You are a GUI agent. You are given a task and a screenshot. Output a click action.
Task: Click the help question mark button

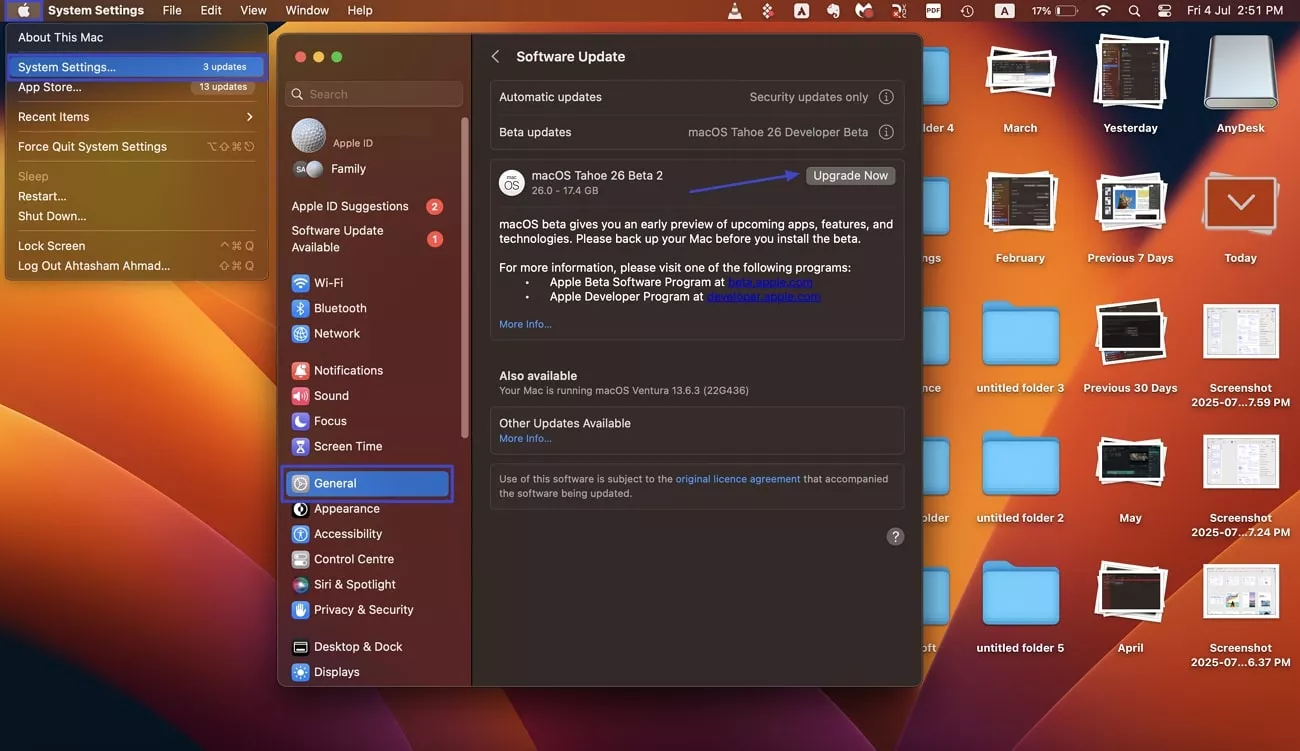pos(895,536)
